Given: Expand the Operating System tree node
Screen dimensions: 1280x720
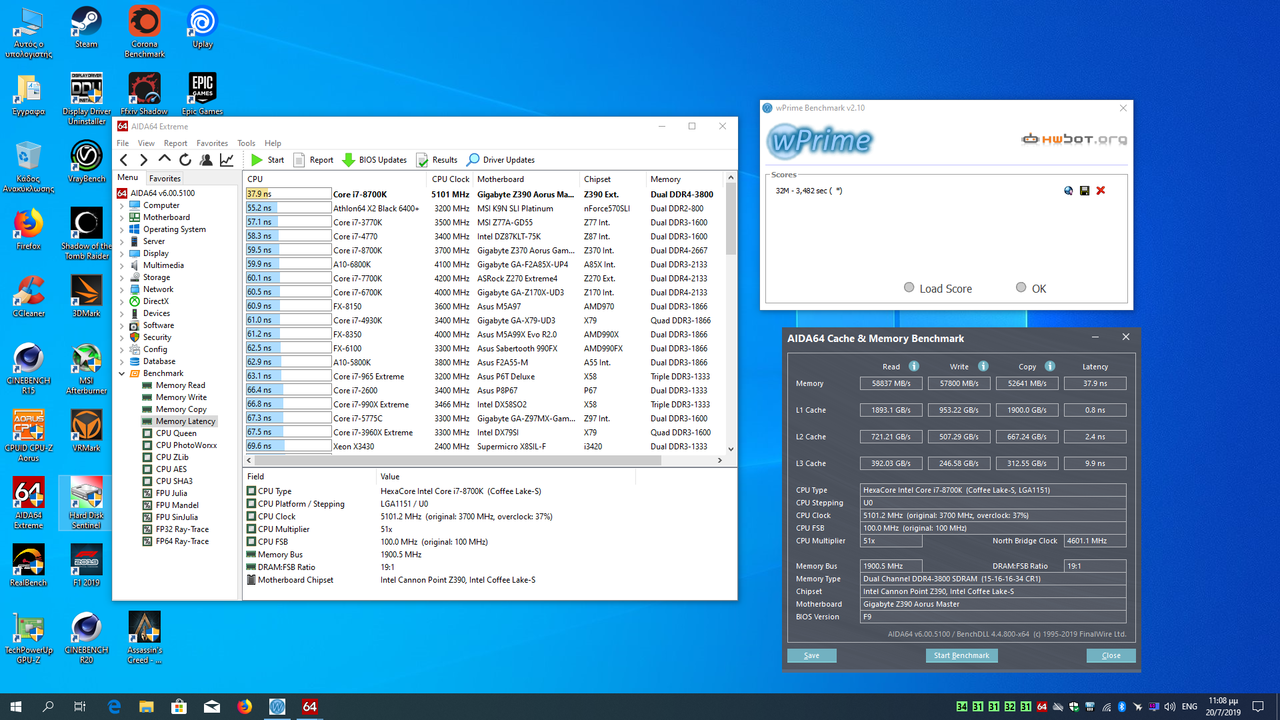Looking at the screenshot, I should [123, 229].
